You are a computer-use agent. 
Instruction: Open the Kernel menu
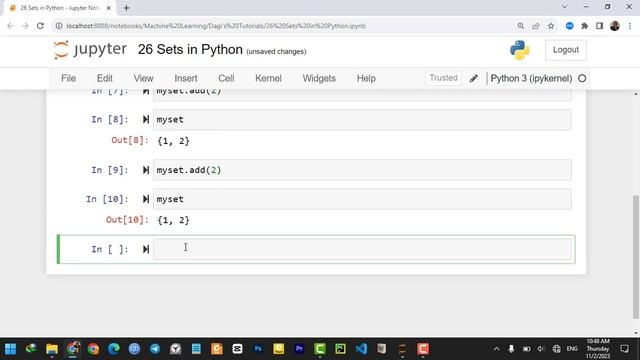(x=268, y=78)
